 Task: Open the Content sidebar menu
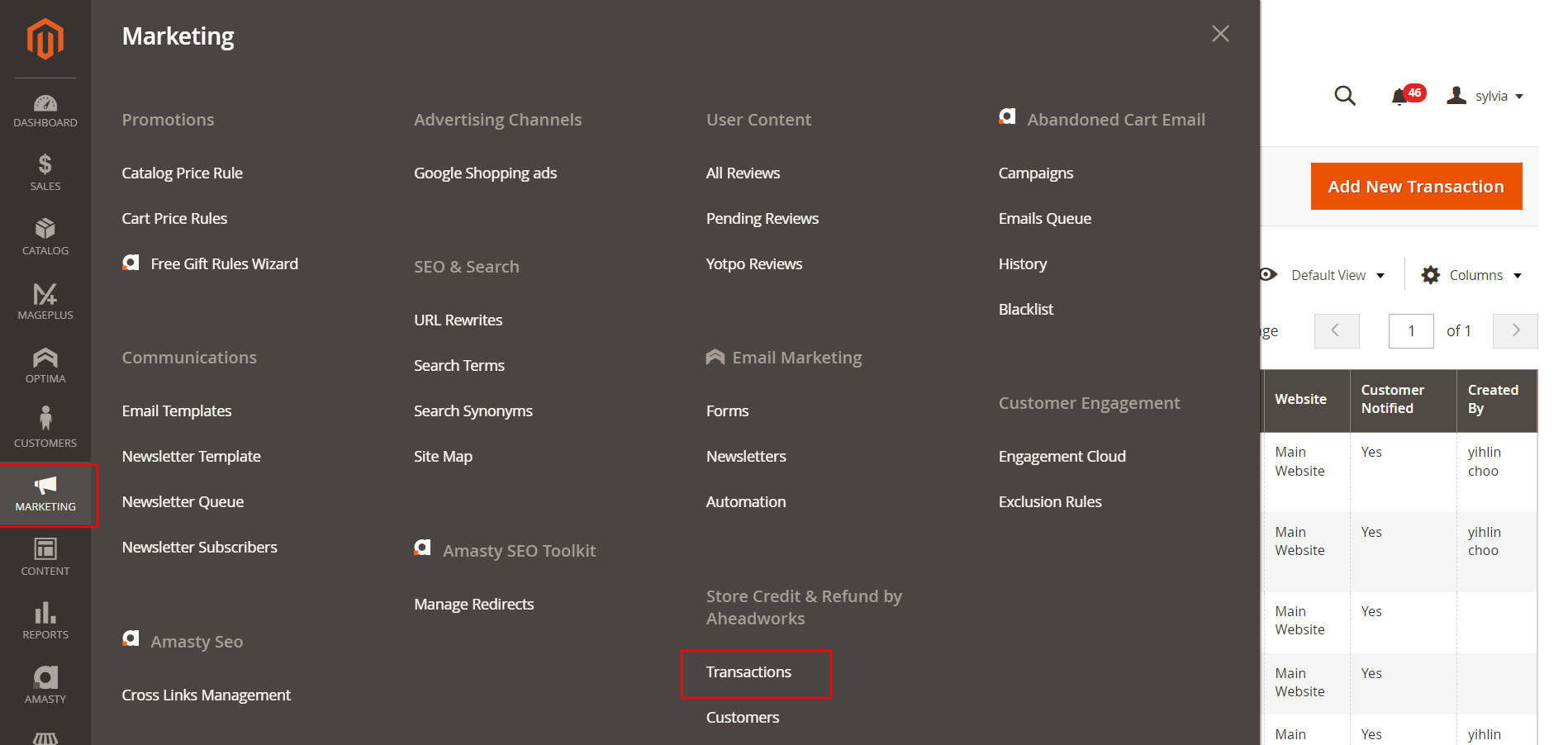coord(45,557)
